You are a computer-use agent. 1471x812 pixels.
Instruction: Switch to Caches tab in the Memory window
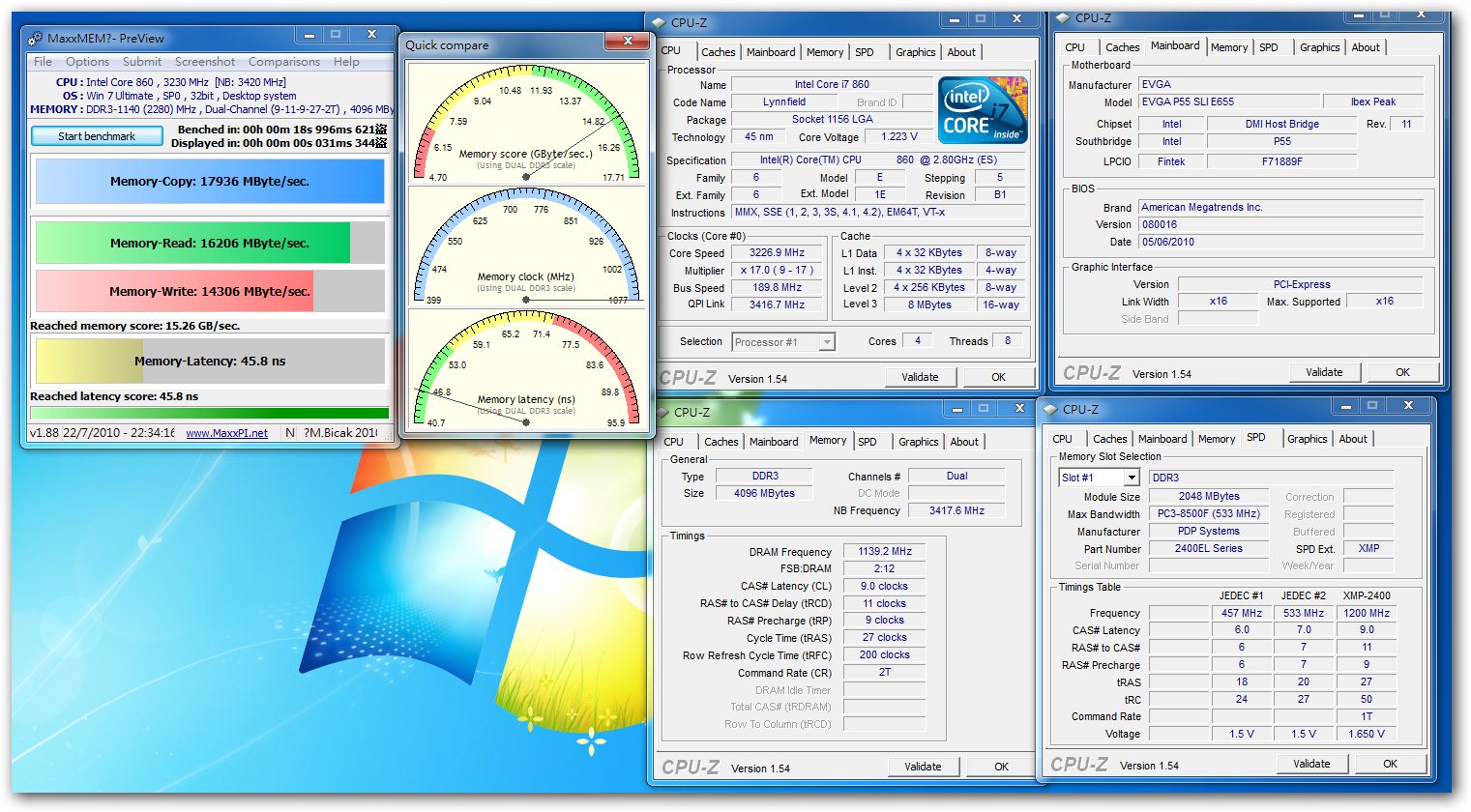(x=721, y=442)
